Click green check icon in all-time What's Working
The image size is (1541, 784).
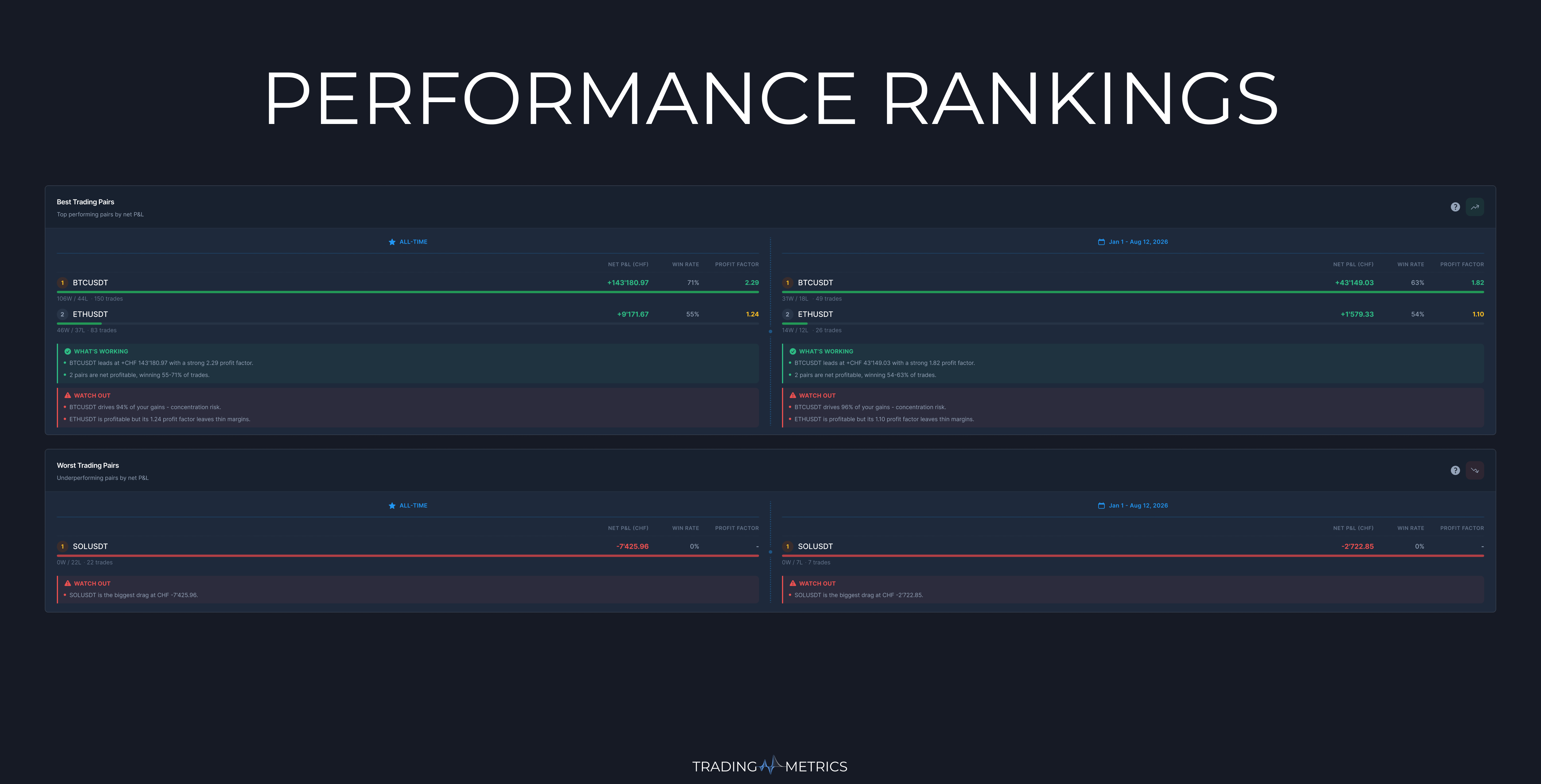coord(67,352)
